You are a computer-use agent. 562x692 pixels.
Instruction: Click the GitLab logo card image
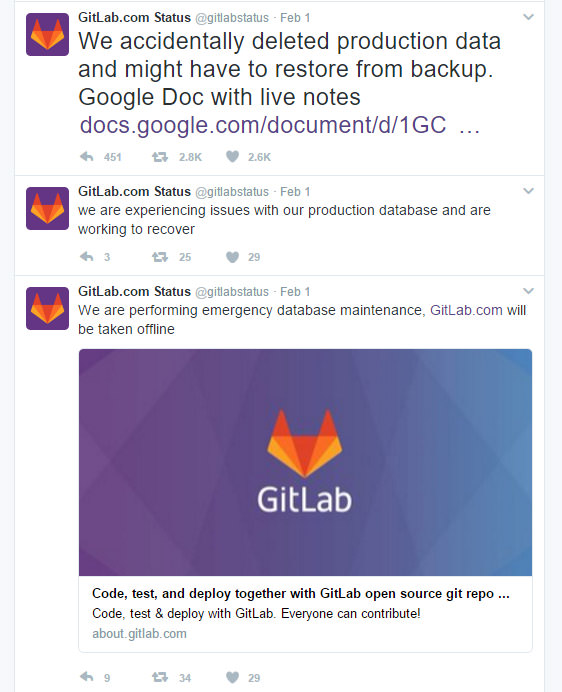[306, 462]
